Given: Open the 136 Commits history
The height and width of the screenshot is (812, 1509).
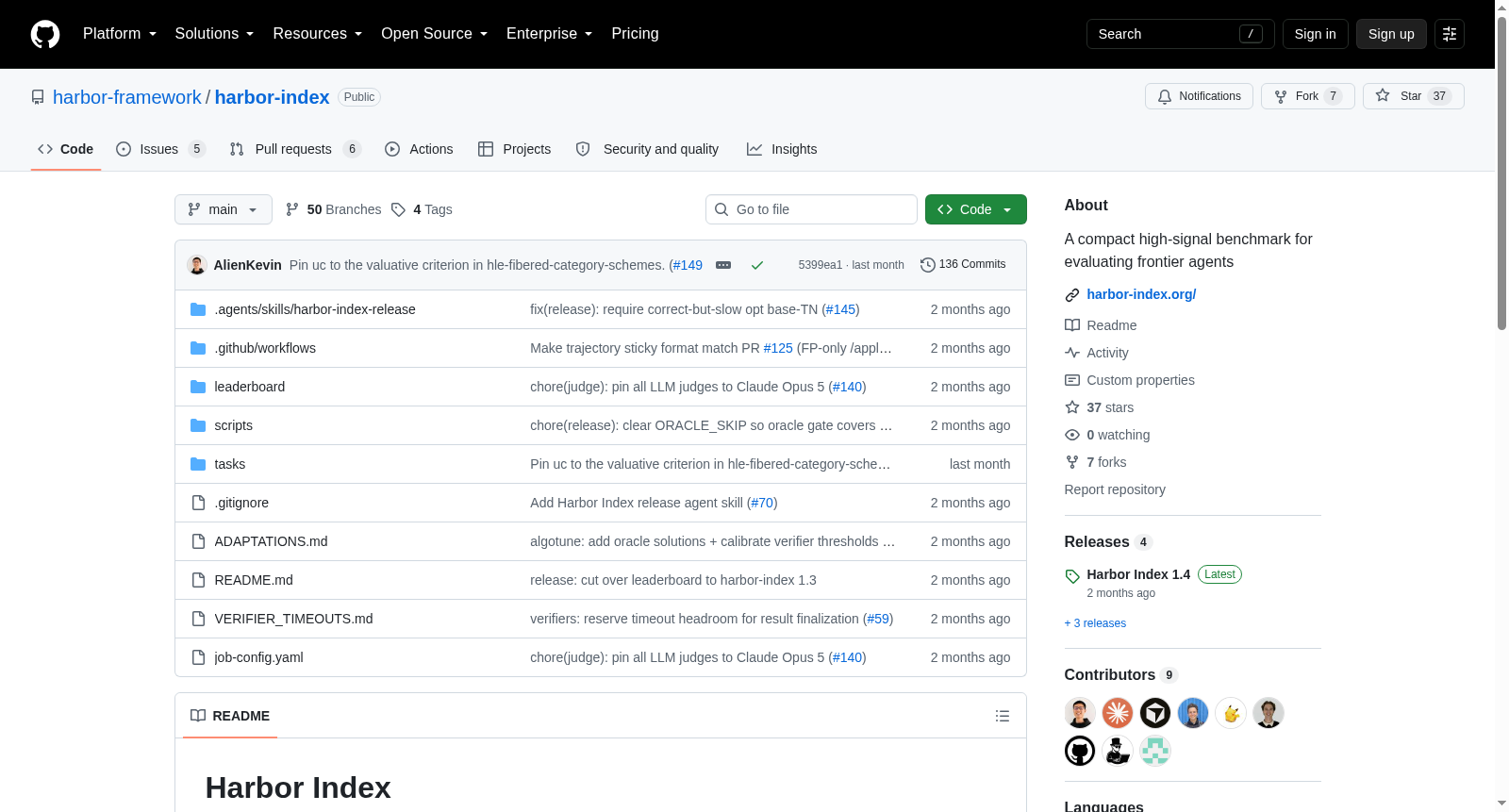Looking at the screenshot, I should [x=963, y=265].
